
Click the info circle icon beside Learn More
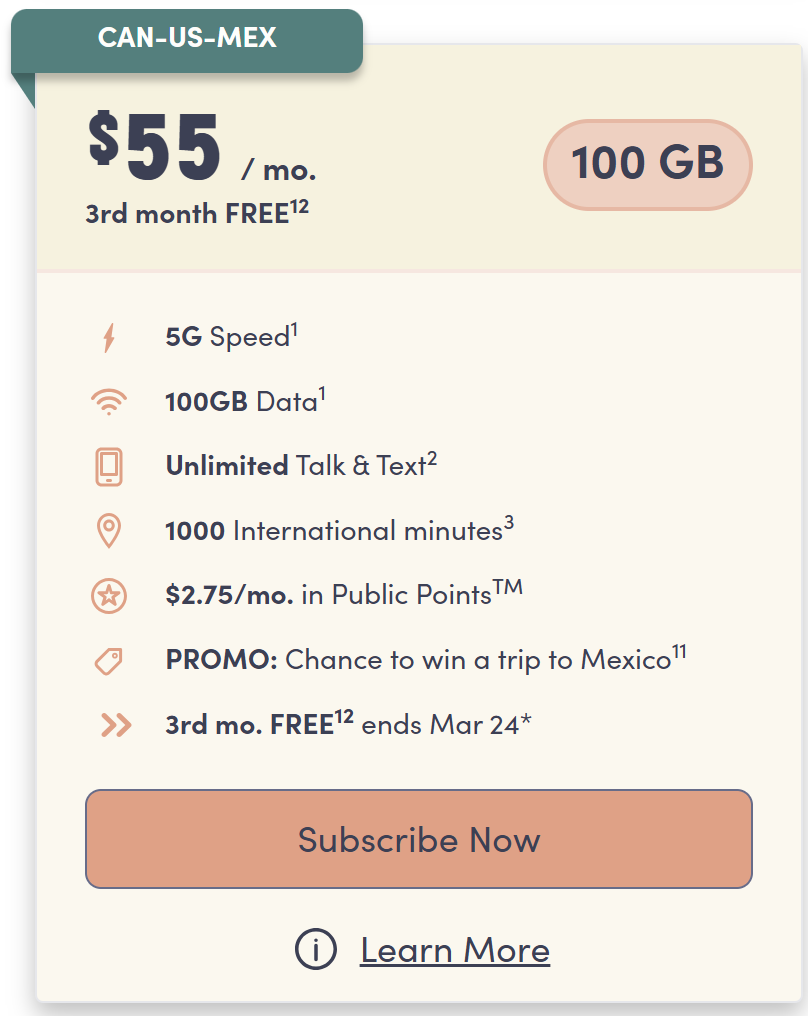point(315,950)
